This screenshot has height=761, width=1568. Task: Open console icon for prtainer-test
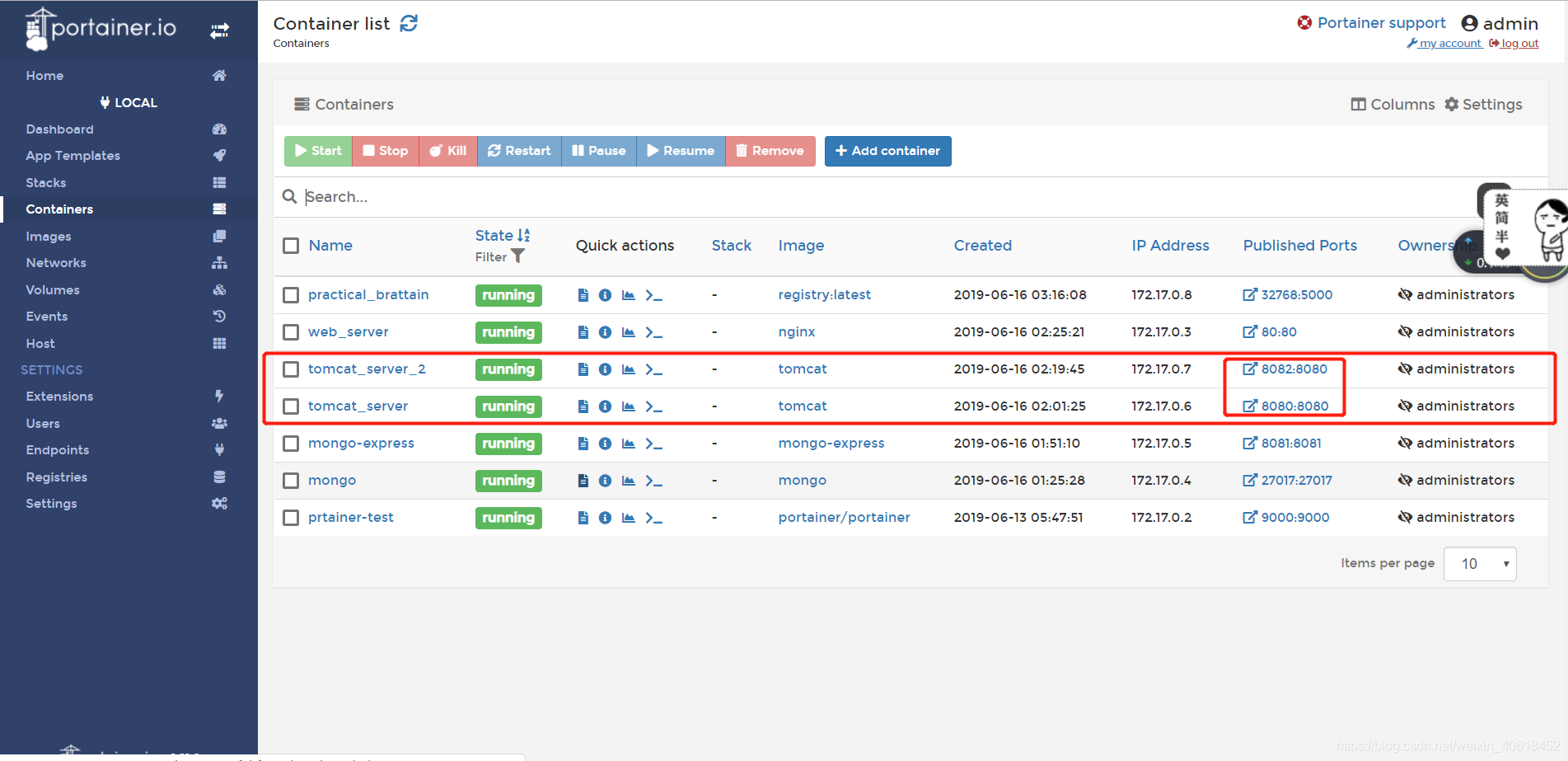654,518
